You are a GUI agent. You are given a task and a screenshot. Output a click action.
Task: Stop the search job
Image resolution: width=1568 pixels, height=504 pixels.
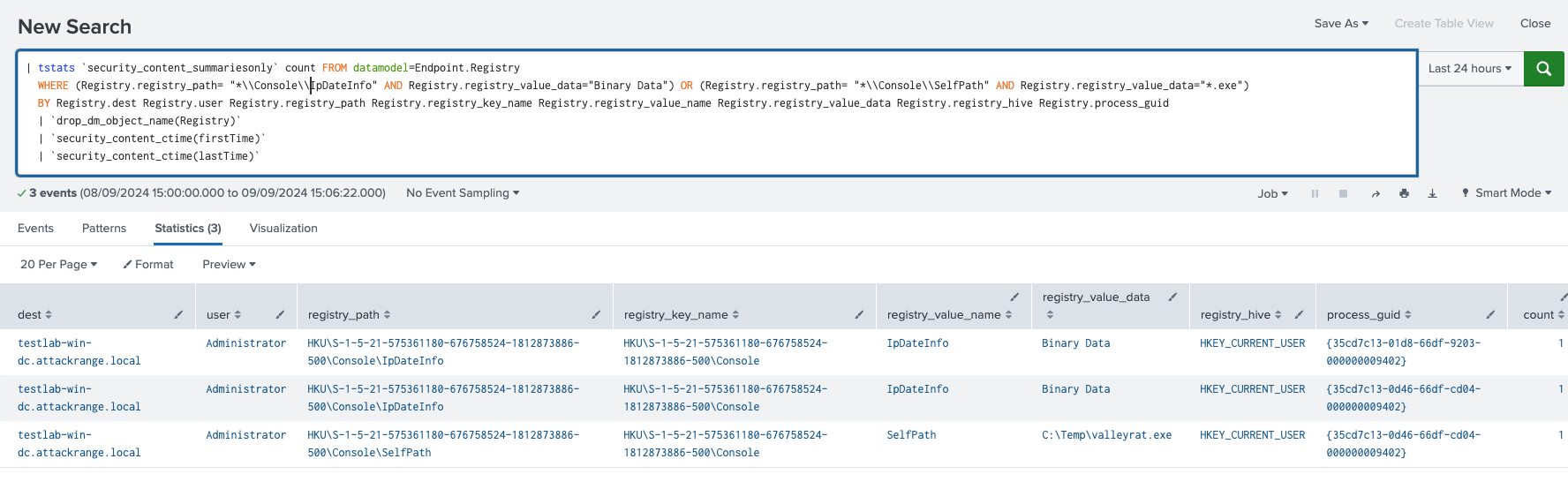click(1343, 193)
